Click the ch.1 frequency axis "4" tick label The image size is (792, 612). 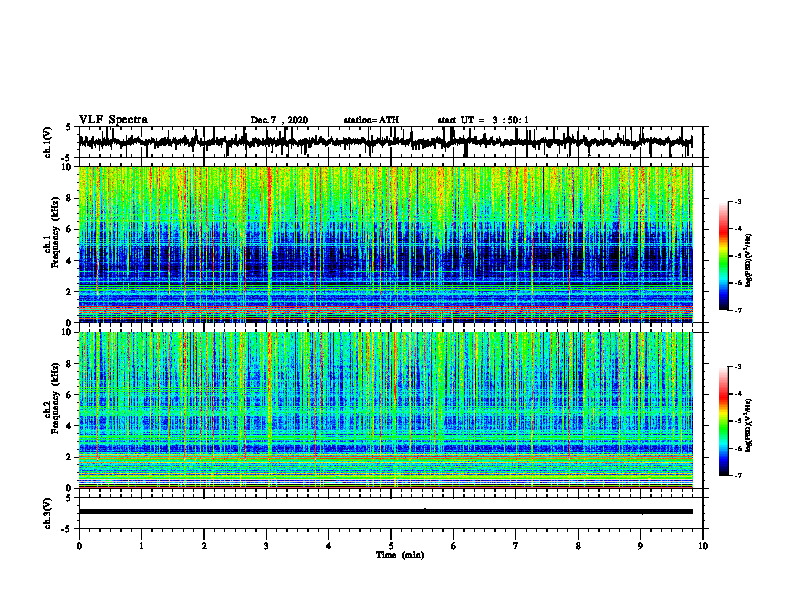(69, 261)
